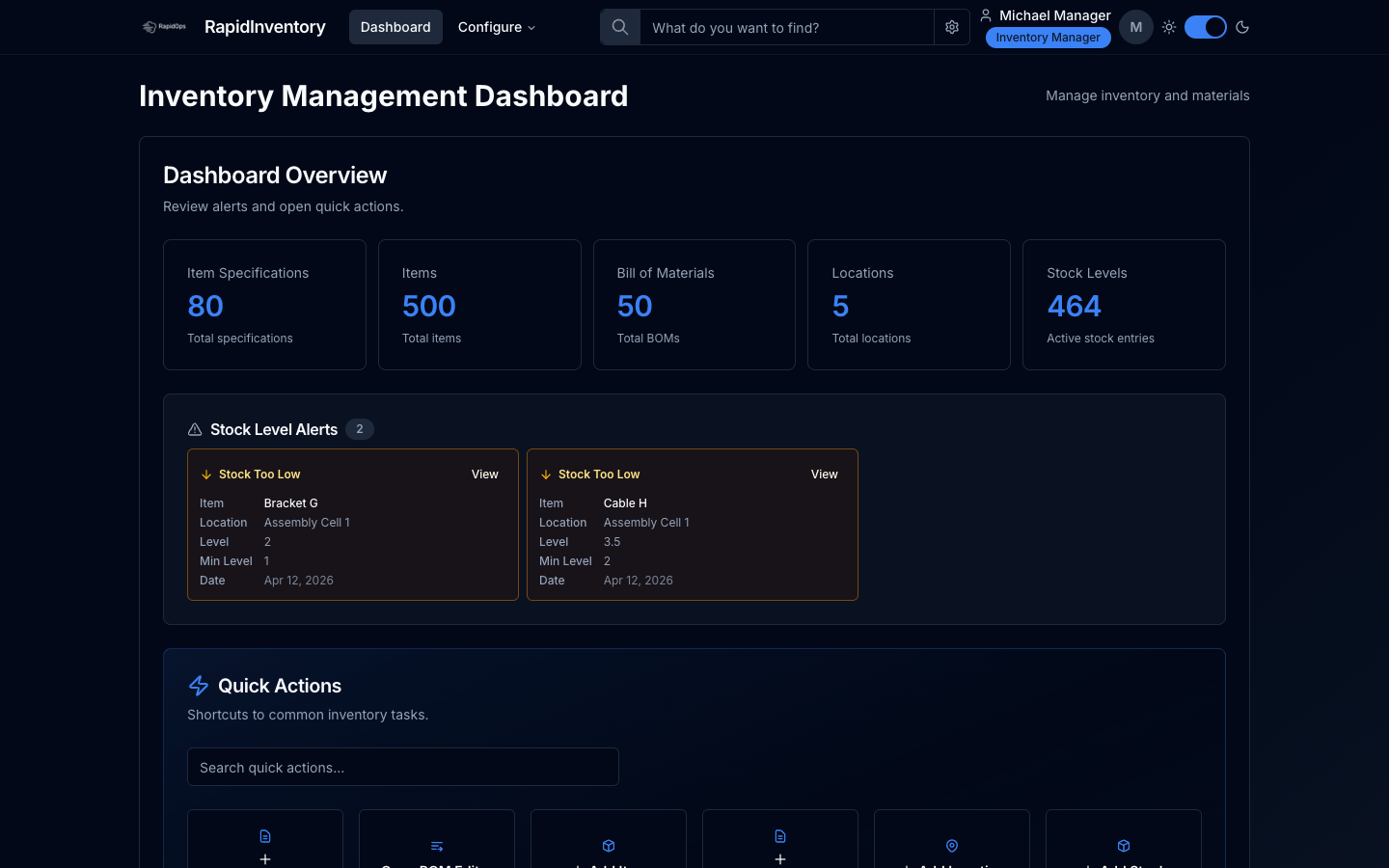Click the down-arrow icon on Bracket G alert
The width and height of the screenshot is (1389, 868).
[206, 475]
